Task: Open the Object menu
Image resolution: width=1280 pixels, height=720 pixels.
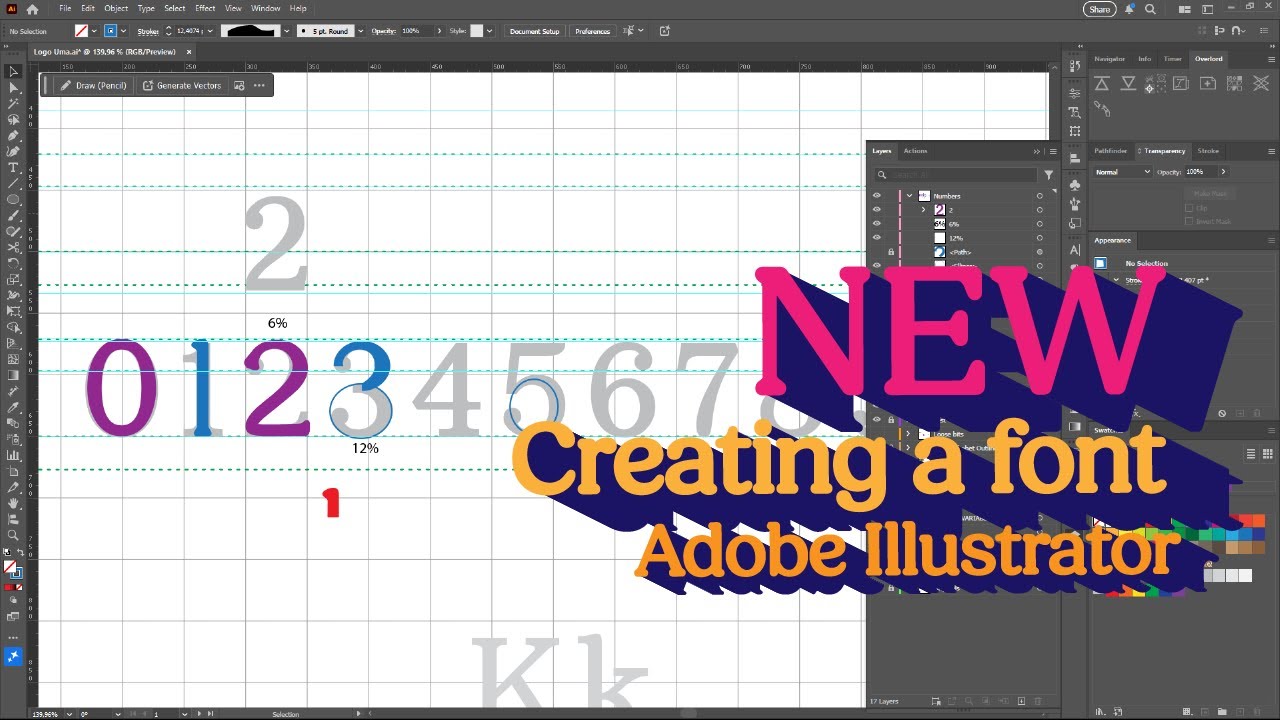Action: (116, 8)
